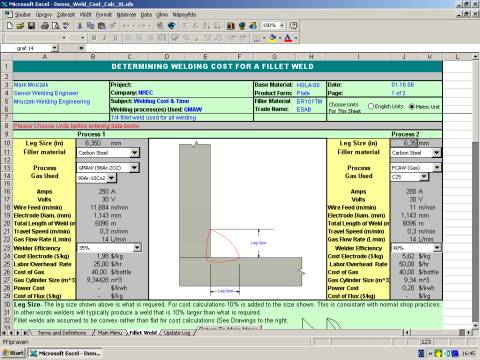This screenshot has width=480, height=360.
Task: Select the English Units radio button
Action: coord(371,106)
